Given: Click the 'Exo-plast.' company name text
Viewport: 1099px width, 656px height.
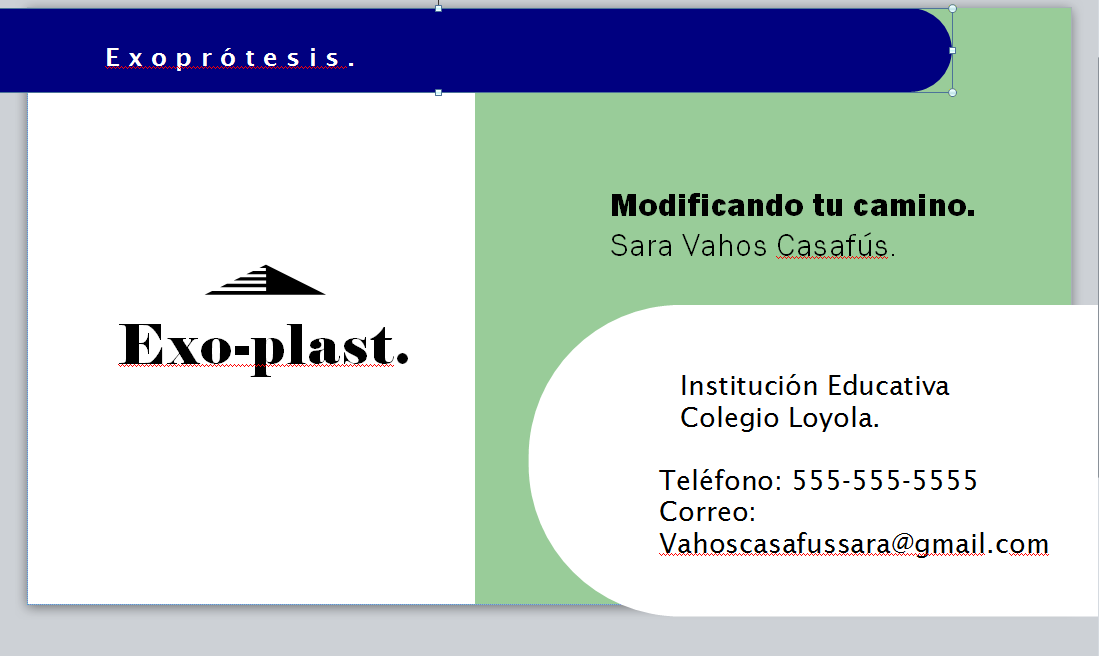Looking at the screenshot, I should coord(264,345).
